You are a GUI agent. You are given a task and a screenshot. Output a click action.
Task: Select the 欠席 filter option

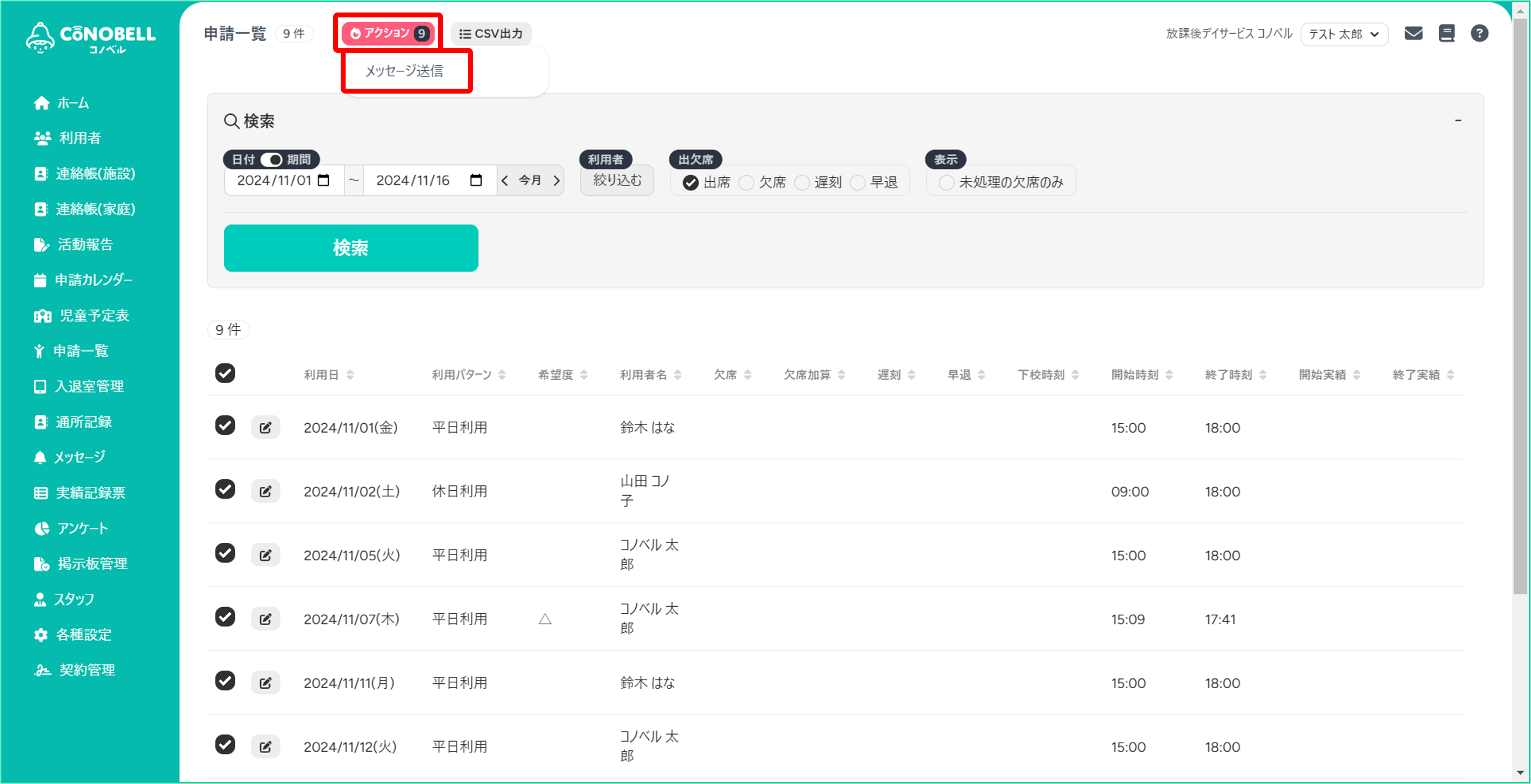point(746,182)
